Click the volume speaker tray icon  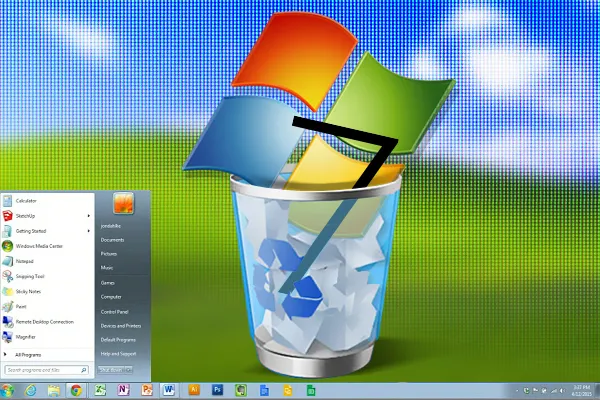[x=562, y=391]
